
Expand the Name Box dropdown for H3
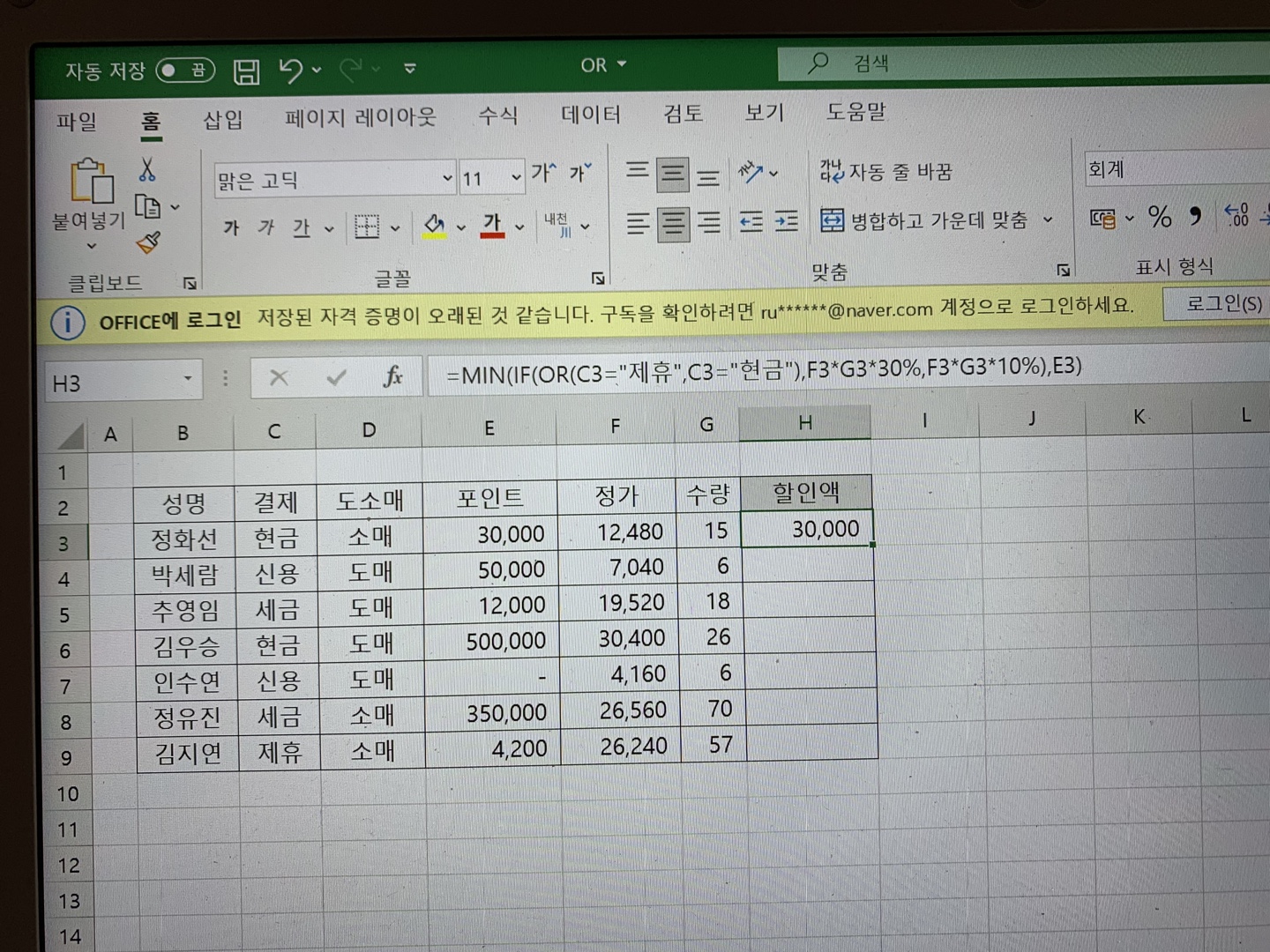point(188,380)
